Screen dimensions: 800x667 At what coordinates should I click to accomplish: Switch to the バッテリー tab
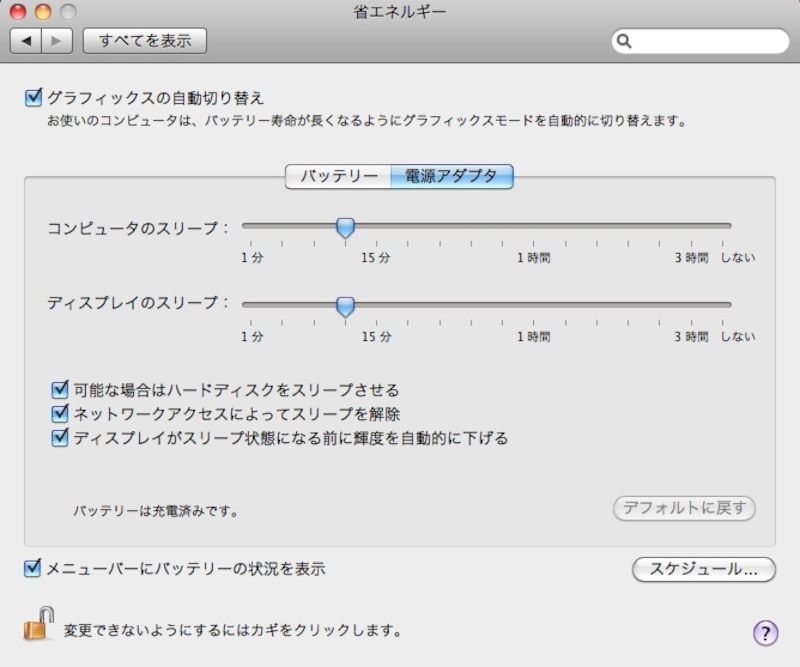339,177
